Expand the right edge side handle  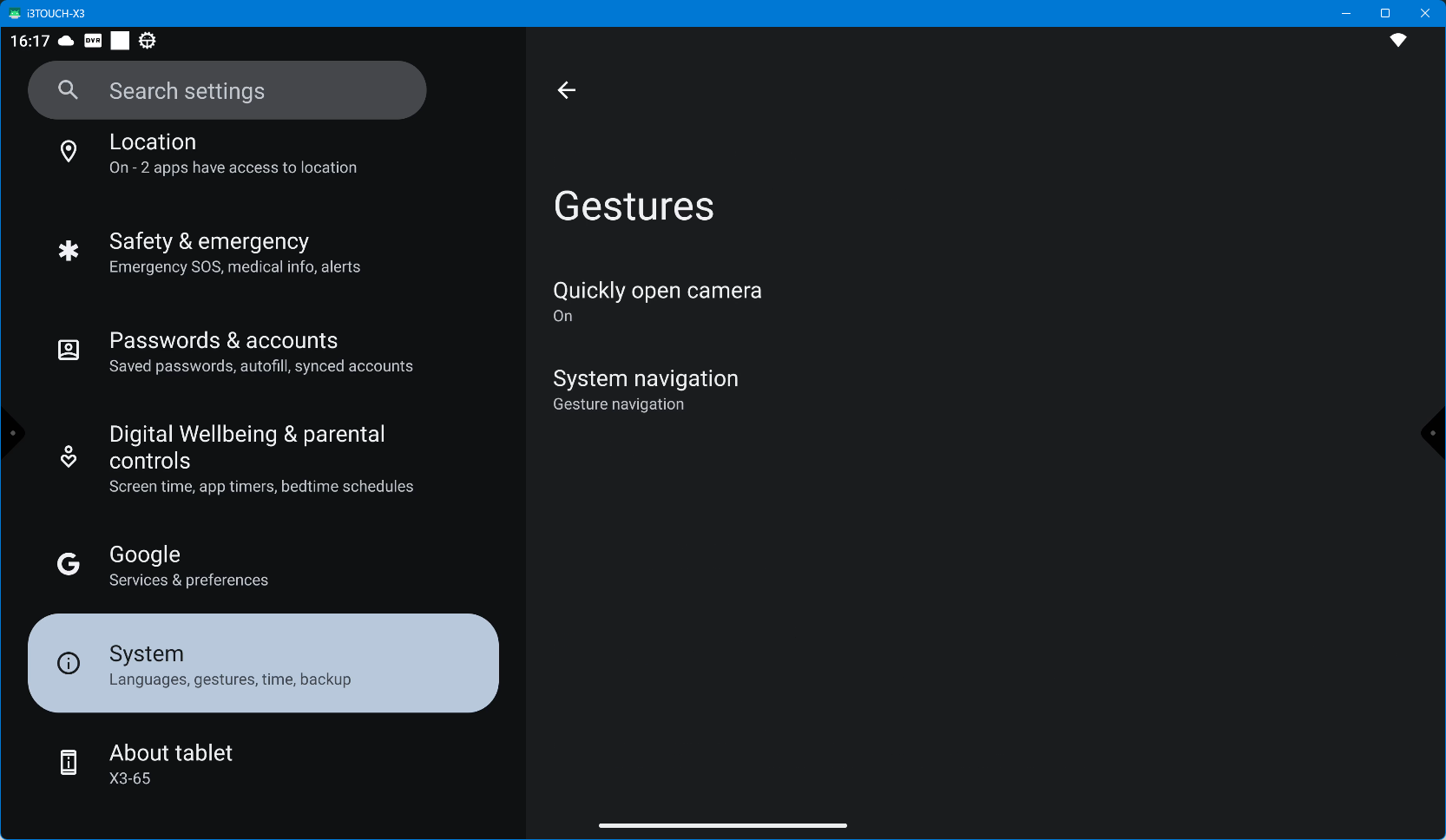[x=1434, y=433]
